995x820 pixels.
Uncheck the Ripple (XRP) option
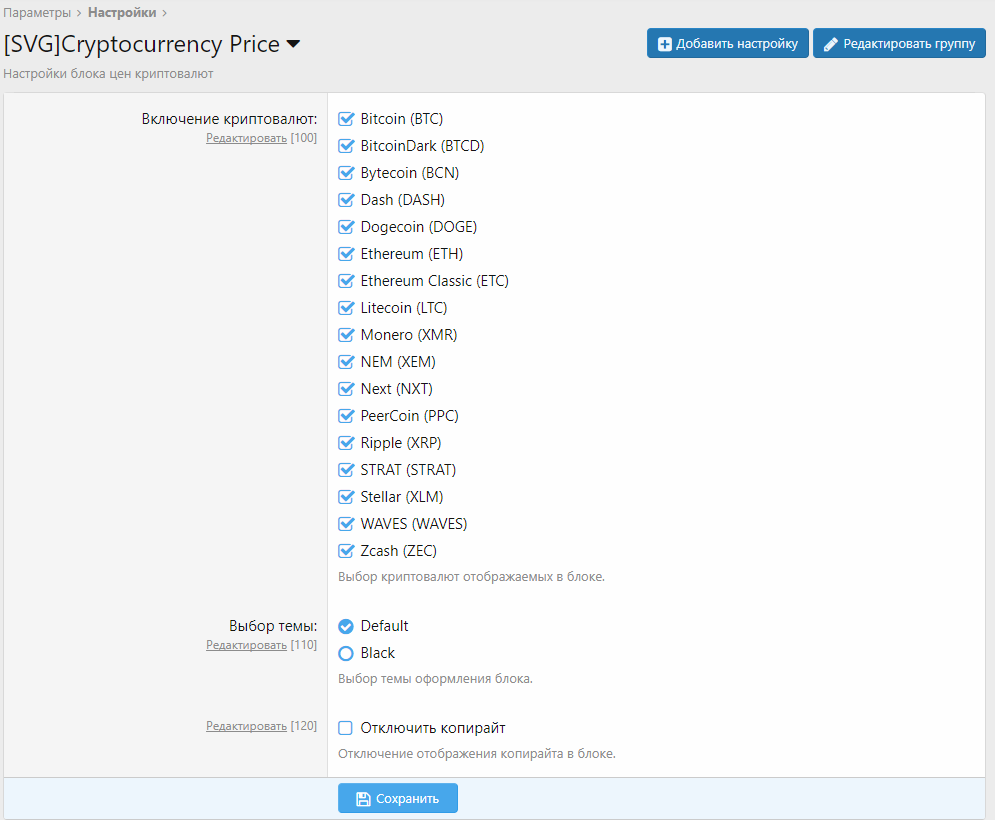pos(347,443)
